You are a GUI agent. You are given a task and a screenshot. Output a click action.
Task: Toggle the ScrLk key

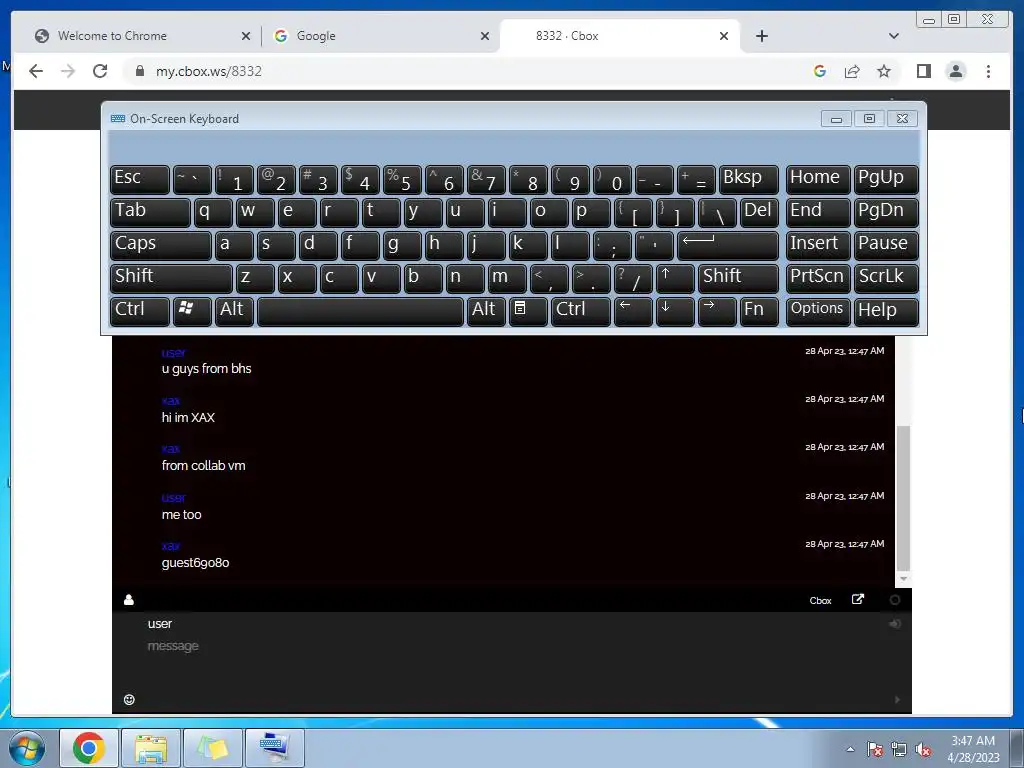point(886,278)
